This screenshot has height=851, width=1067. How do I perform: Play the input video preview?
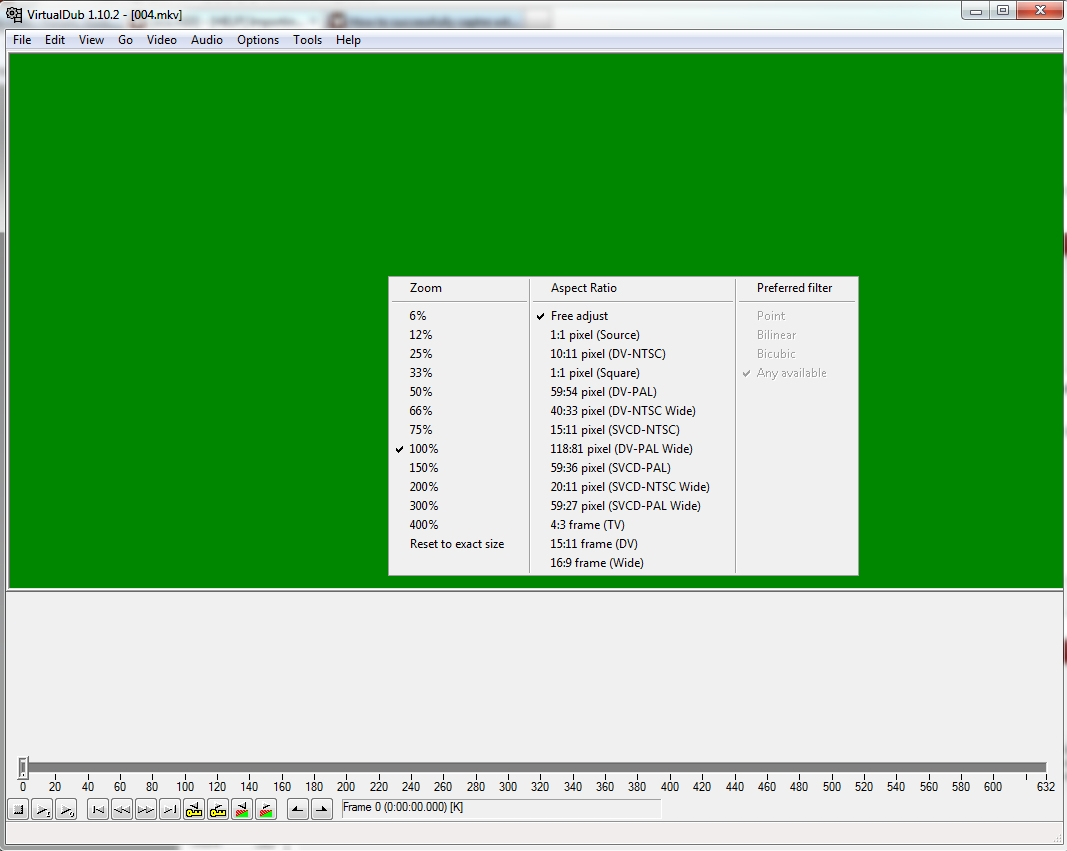[x=42, y=810]
